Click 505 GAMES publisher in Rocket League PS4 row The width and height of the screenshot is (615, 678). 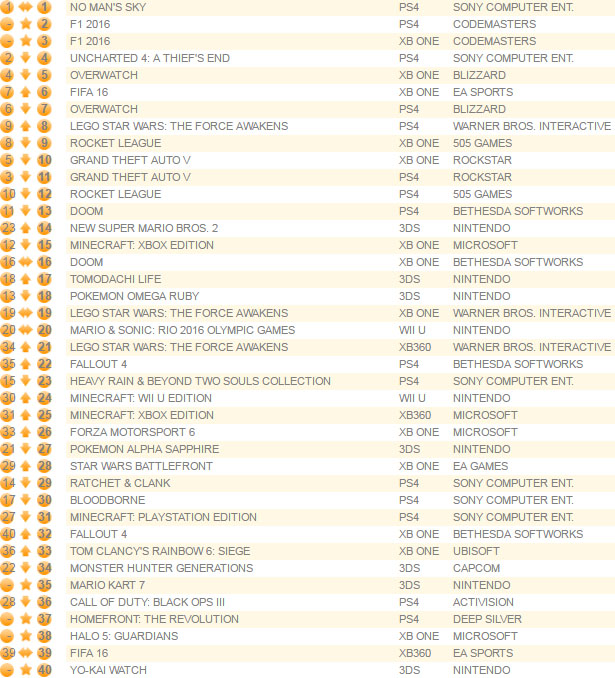coord(482,194)
